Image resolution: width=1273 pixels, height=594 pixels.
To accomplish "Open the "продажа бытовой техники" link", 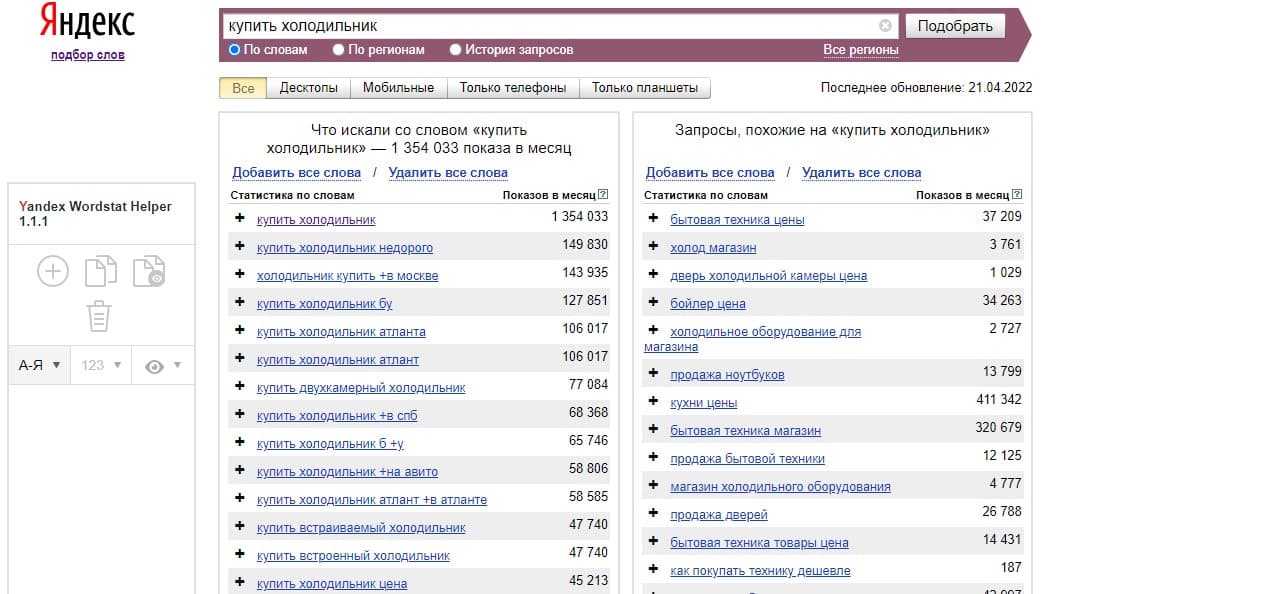I will 747,458.
